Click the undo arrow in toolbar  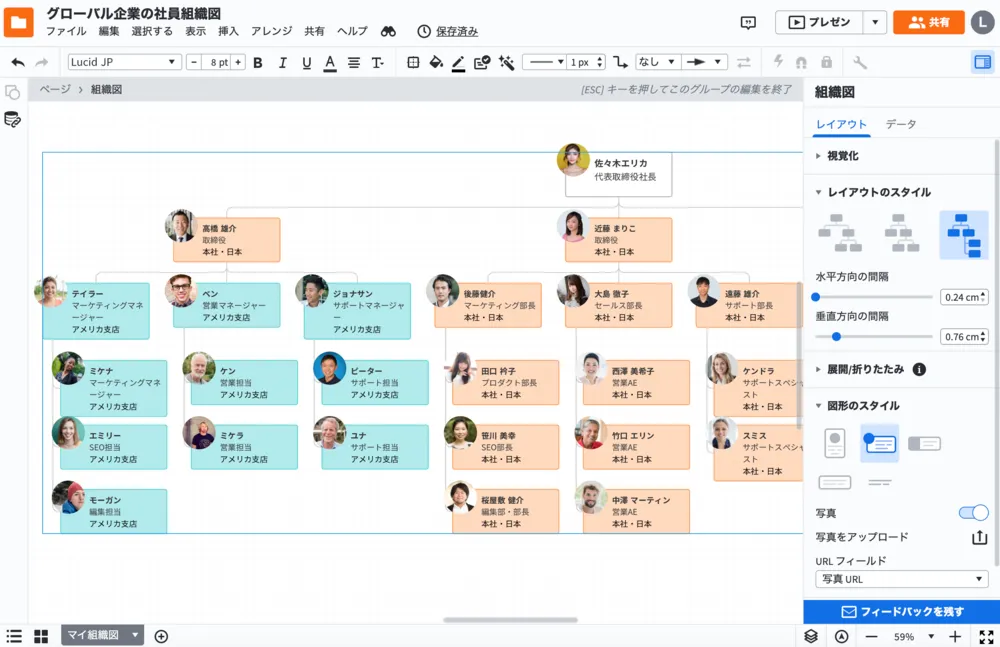click(18, 62)
